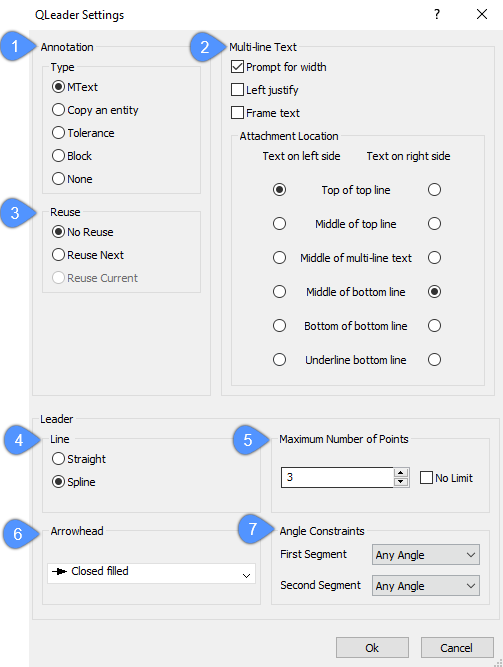Click callout marker 7 near Angle Constraints
Screen dimensions: 503x667
[x=253, y=529]
